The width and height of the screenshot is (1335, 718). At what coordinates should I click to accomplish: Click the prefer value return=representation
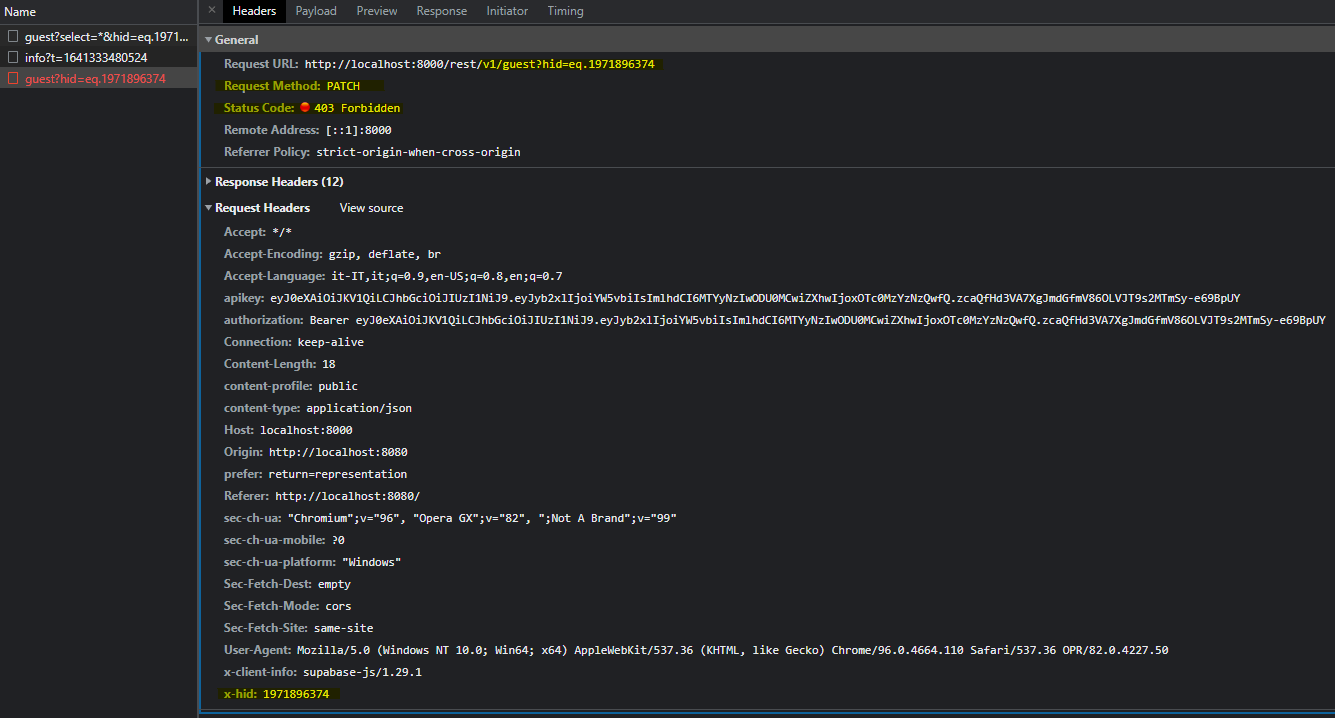click(338, 474)
